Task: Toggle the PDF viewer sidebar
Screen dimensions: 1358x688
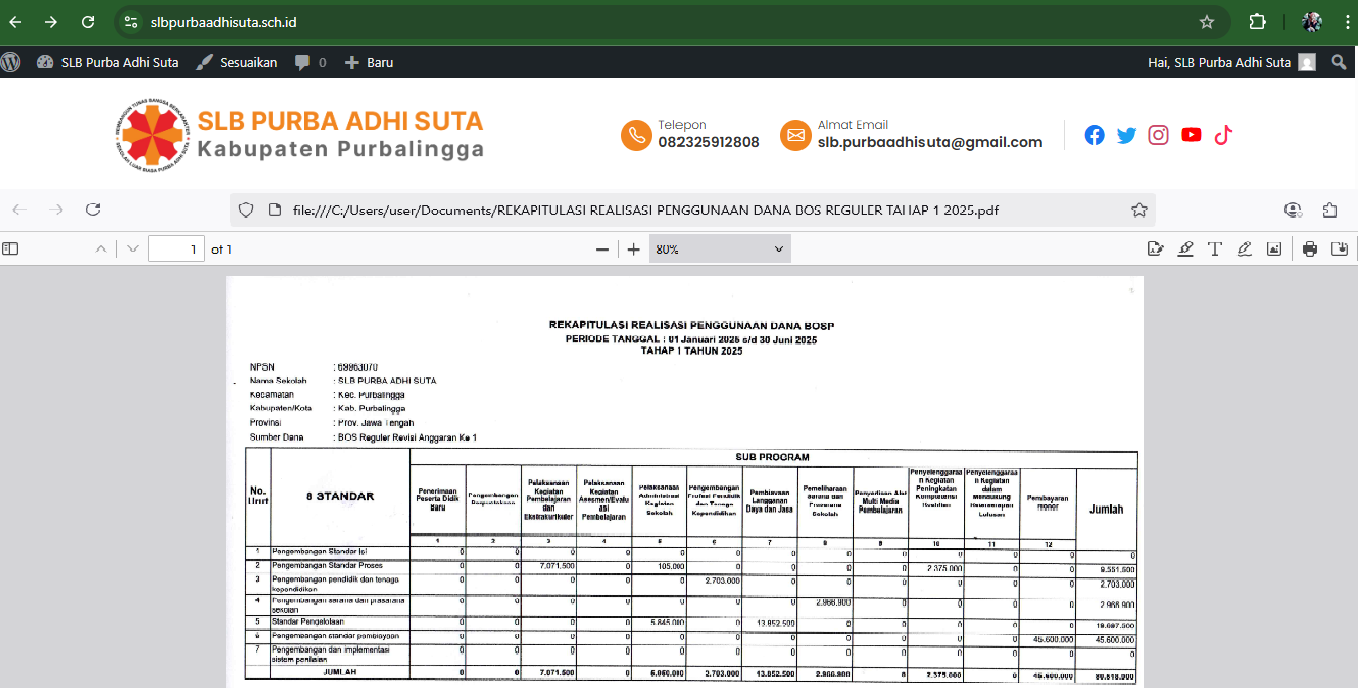Action: (10, 249)
